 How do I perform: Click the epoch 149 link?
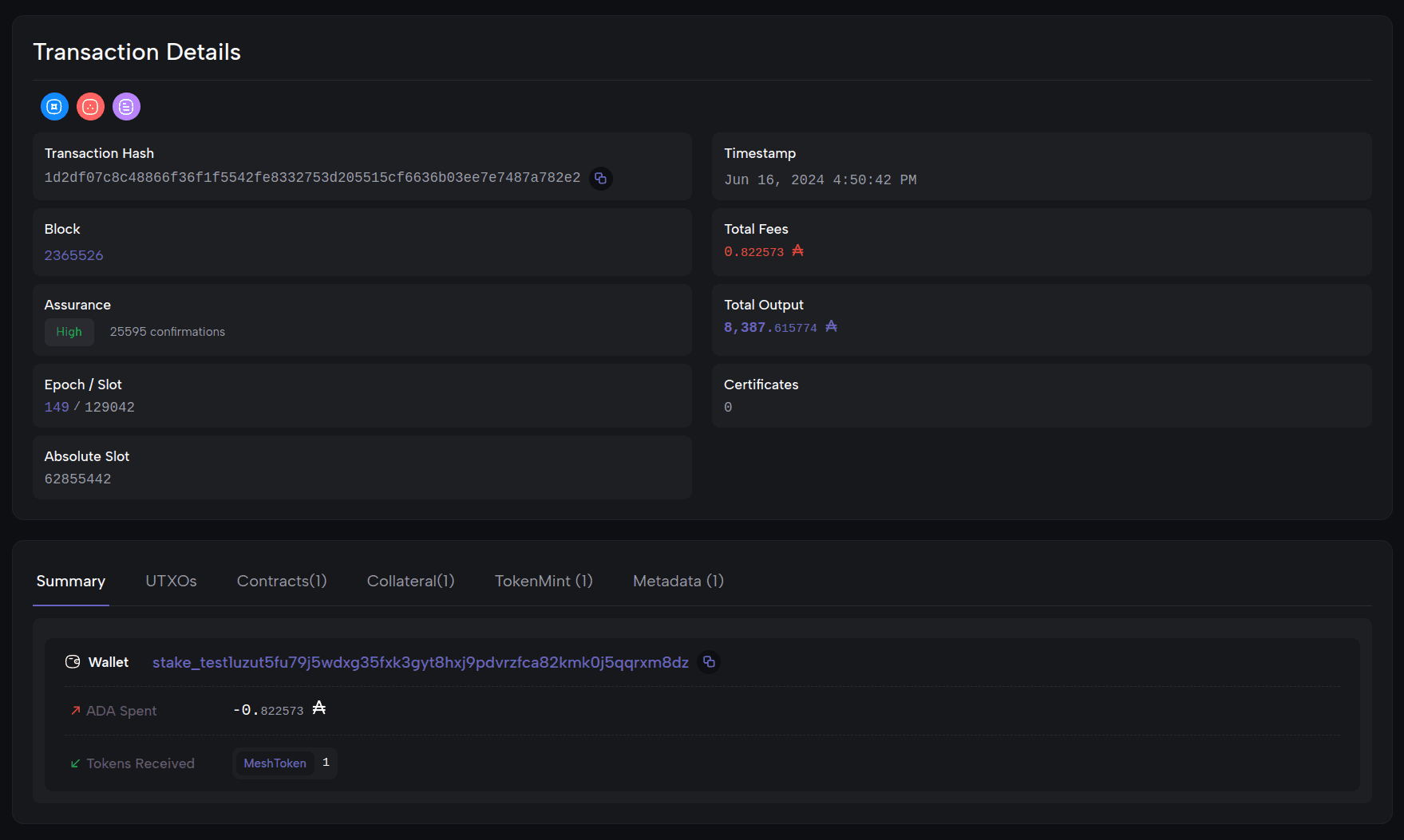click(56, 406)
